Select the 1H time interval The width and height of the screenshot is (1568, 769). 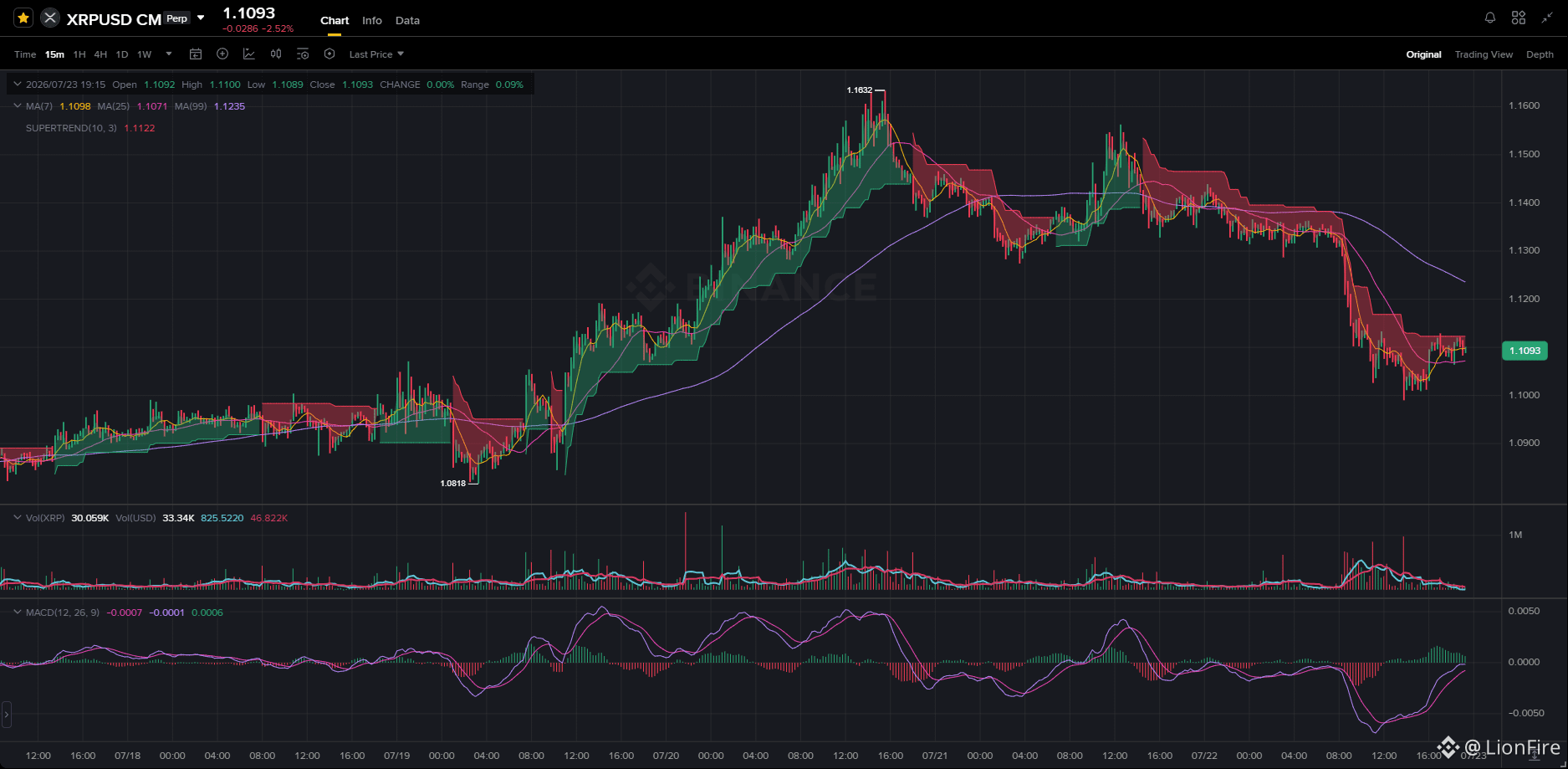pos(79,54)
